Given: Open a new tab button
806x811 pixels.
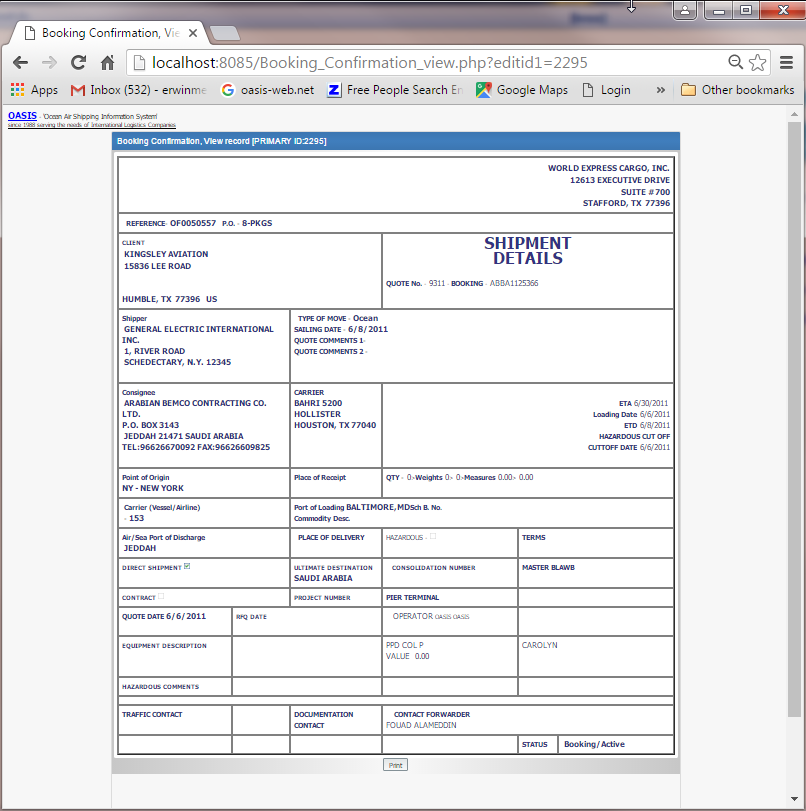Looking at the screenshot, I should [225, 33].
